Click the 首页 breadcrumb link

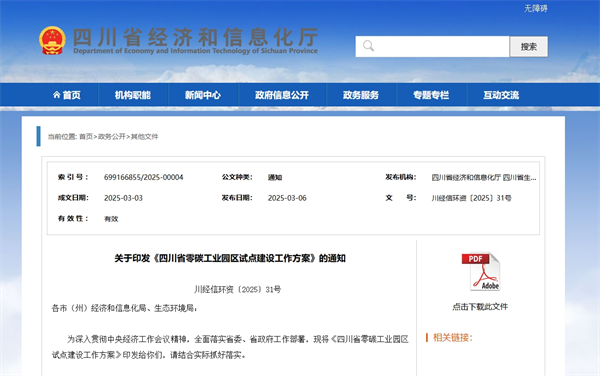[x=86, y=137]
